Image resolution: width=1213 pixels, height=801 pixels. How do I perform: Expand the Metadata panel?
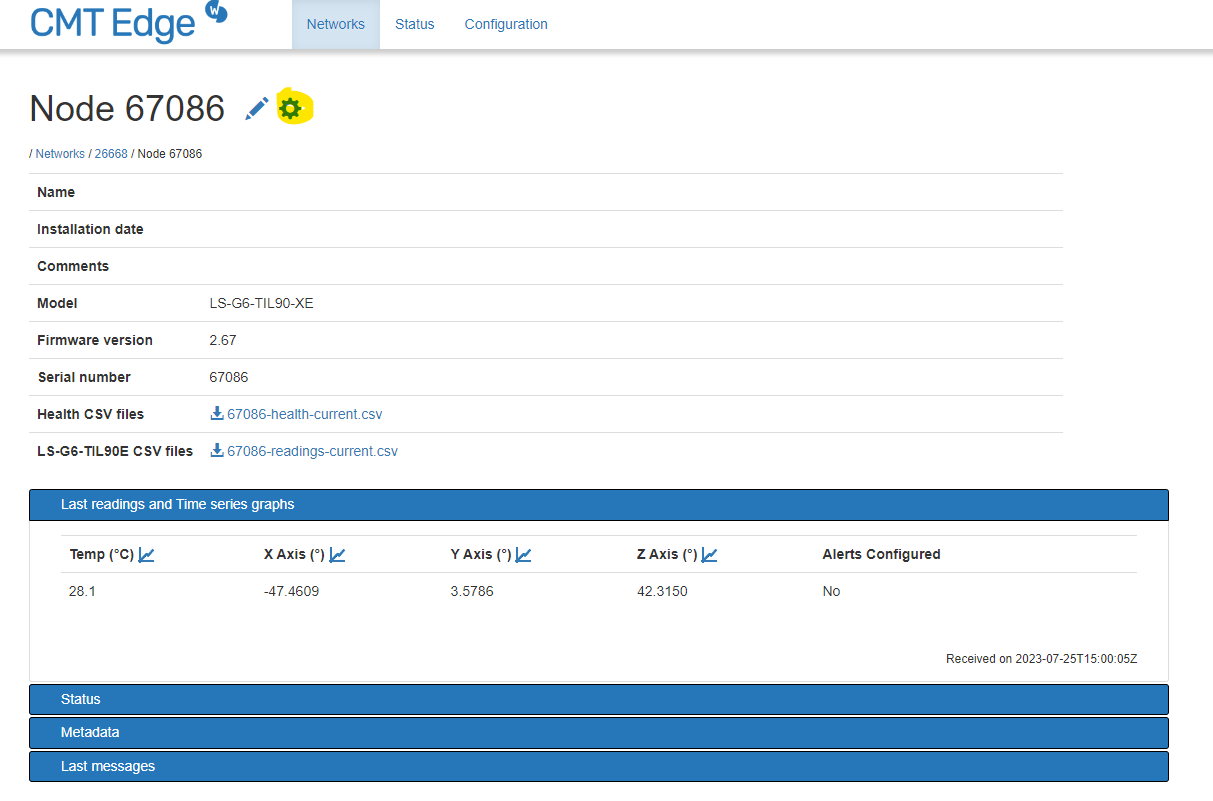point(90,732)
